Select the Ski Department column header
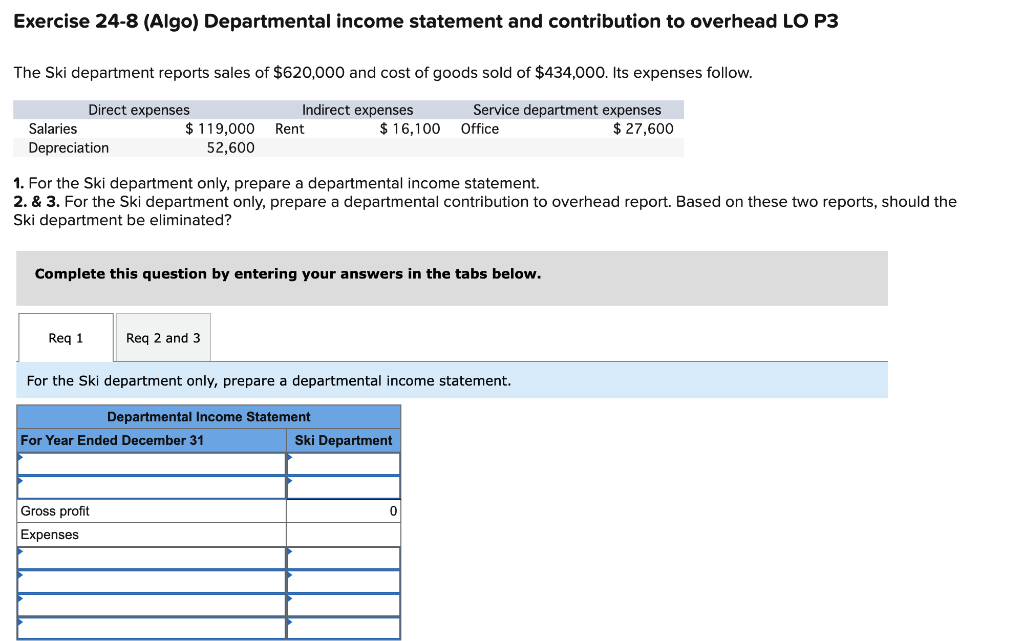 [x=344, y=441]
